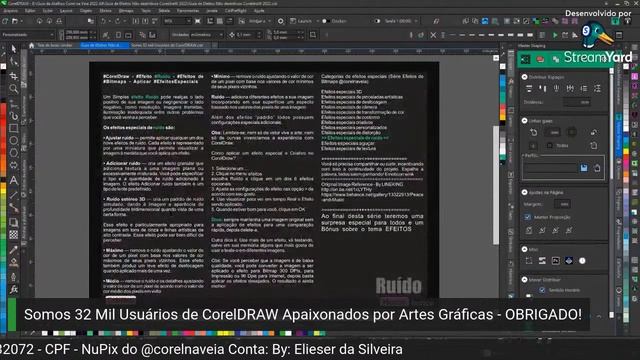Click the plus button in Linhas guias

533,145
